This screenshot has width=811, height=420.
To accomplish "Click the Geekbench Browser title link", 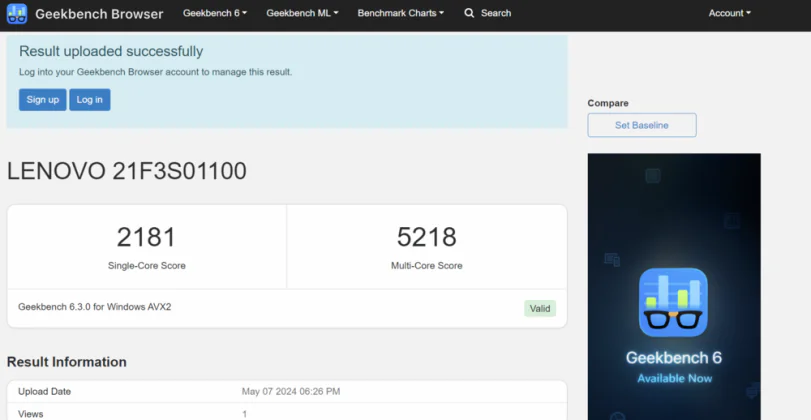I will pyautogui.click(x=99, y=13).
